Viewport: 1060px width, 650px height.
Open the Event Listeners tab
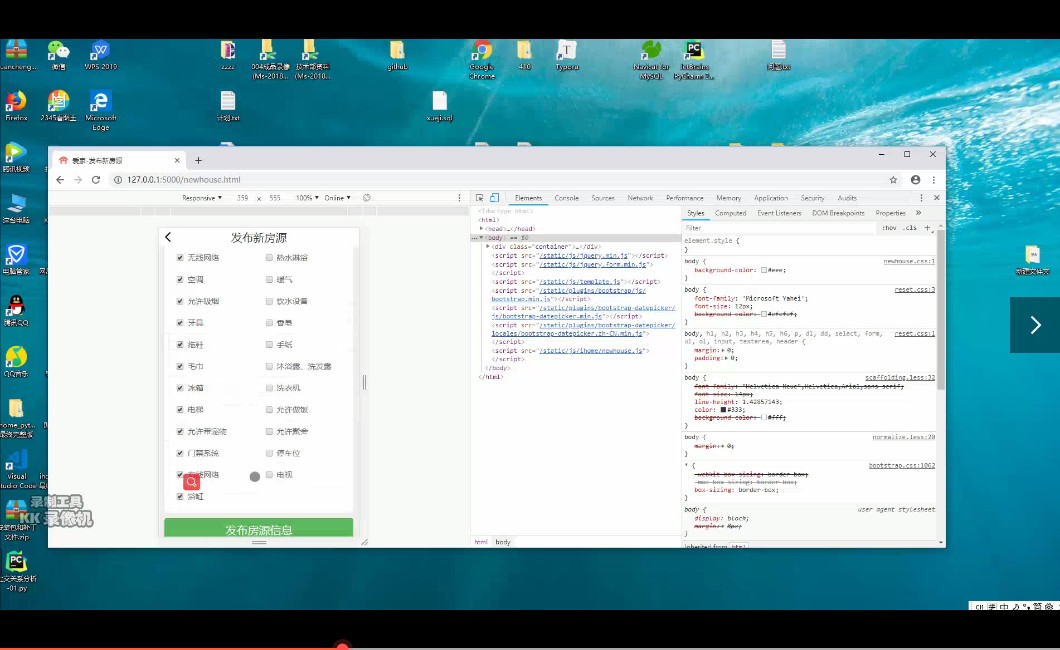[x=779, y=213]
